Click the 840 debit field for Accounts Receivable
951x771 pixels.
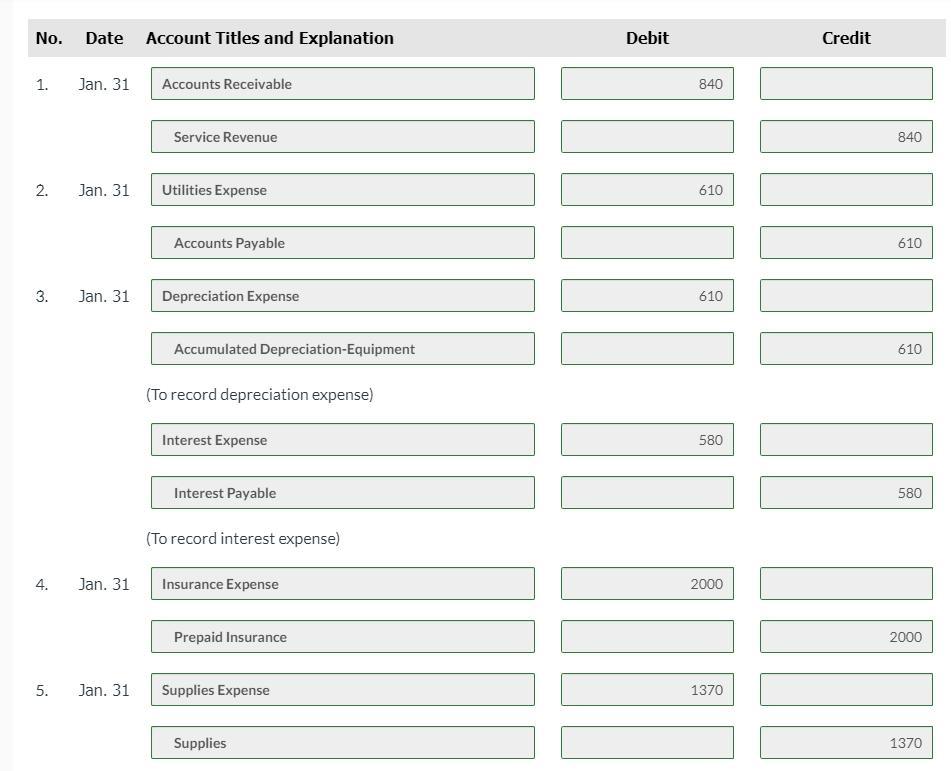coord(646,84)
